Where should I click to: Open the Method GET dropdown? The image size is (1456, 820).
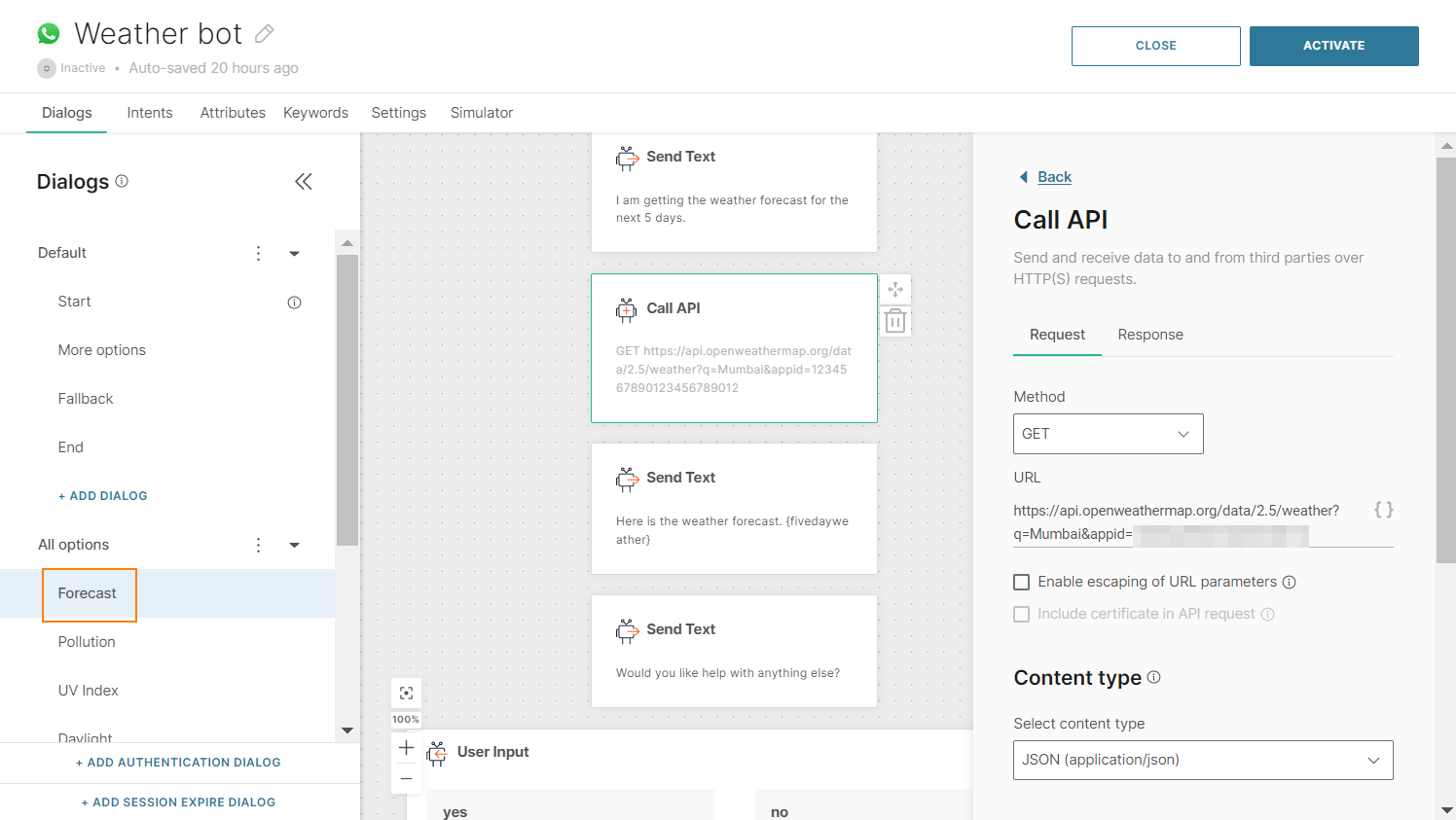pyautogui.click(x=1108, y=434)
